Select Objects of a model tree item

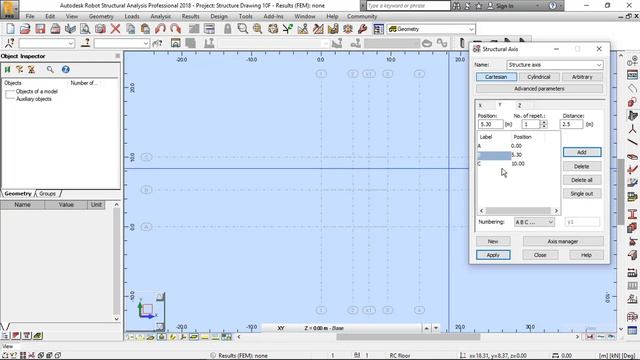point(37,91)
